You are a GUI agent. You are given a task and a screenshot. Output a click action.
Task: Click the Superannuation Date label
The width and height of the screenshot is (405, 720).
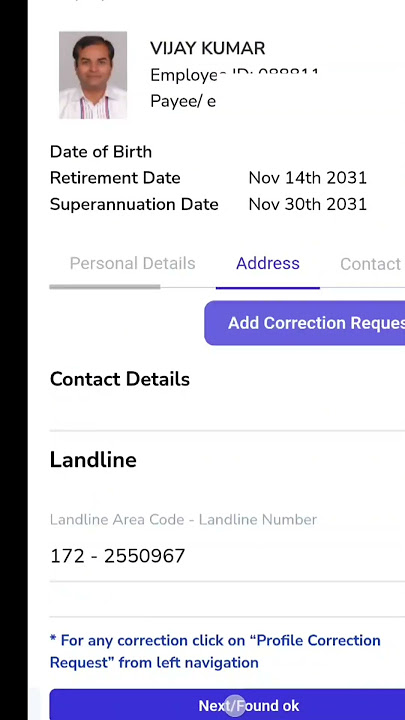(134, 204)
